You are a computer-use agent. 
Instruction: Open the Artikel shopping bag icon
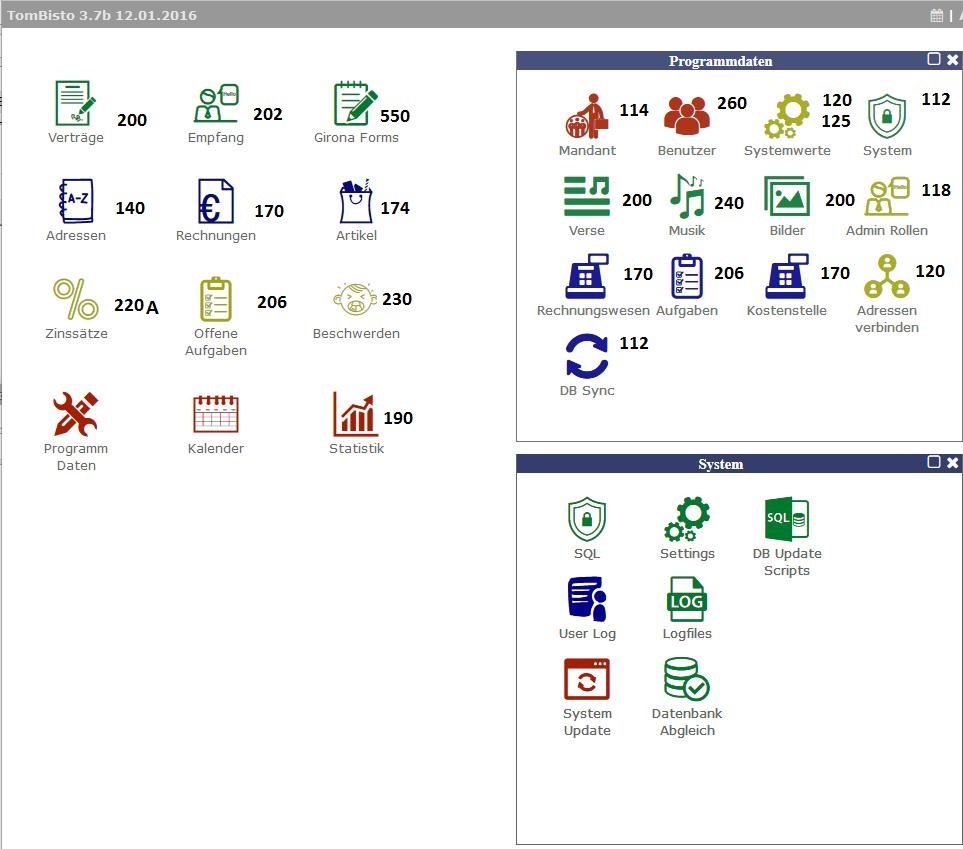click(356, 202)
